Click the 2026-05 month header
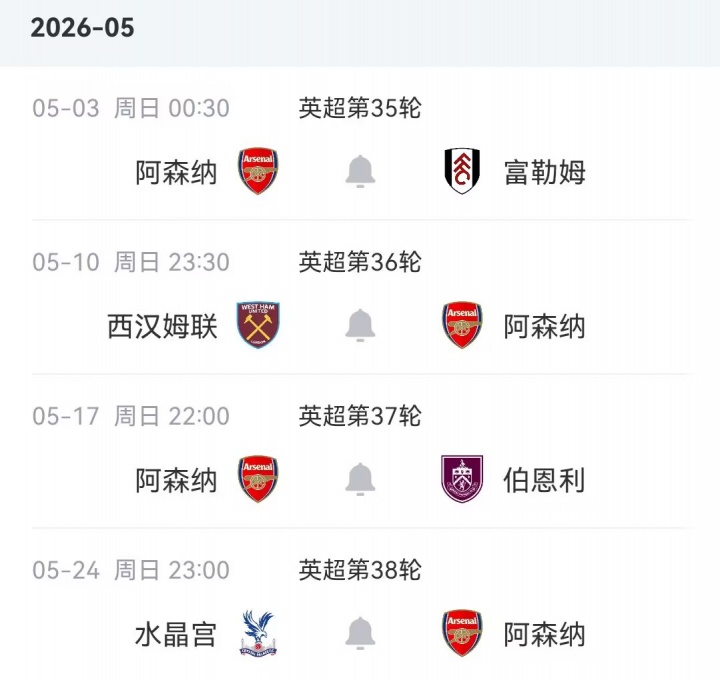This screenshot has width=720, height=680. pos(82,27)
